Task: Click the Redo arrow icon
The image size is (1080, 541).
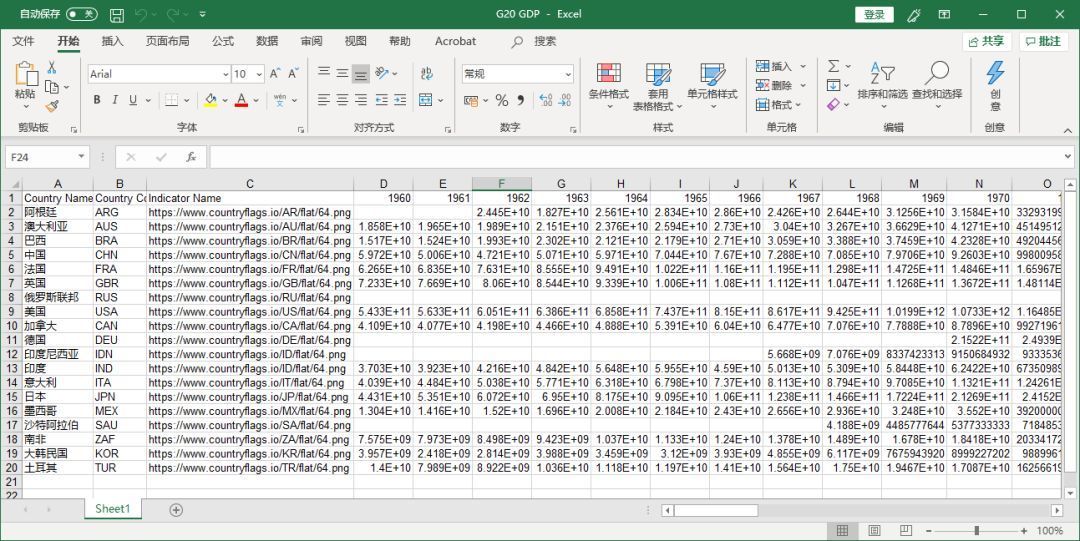Action: (x=172, y=14)
